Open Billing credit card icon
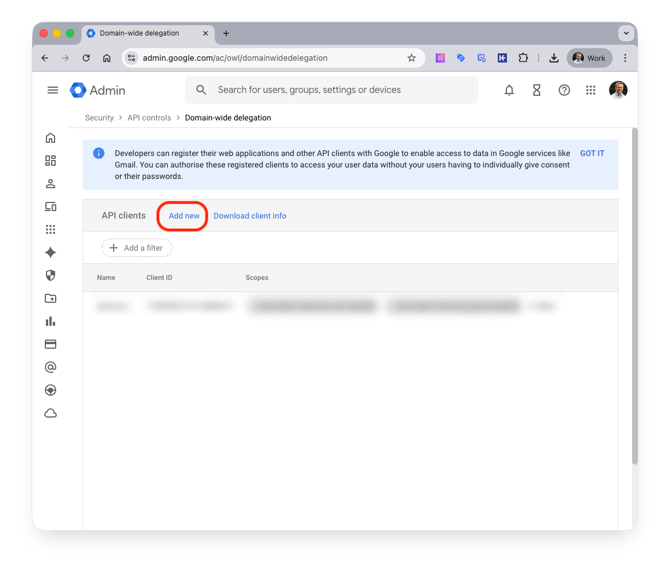The image size is (670, 573). click(x=51, y=344)
